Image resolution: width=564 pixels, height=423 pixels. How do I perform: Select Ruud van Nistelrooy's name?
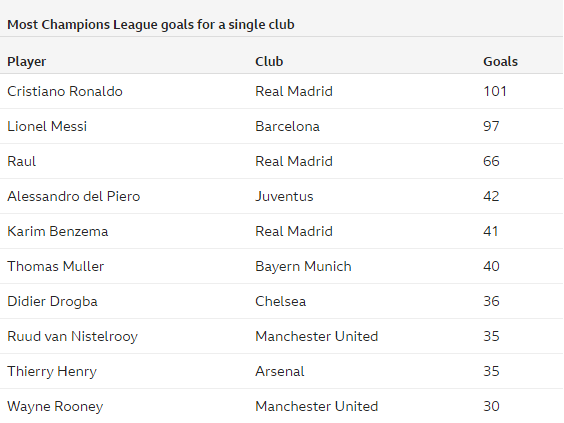tap(73, 337)
